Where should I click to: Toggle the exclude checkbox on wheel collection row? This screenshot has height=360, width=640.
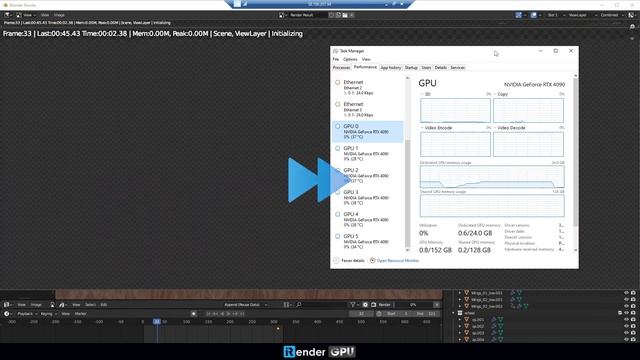(x=620, y=313)
